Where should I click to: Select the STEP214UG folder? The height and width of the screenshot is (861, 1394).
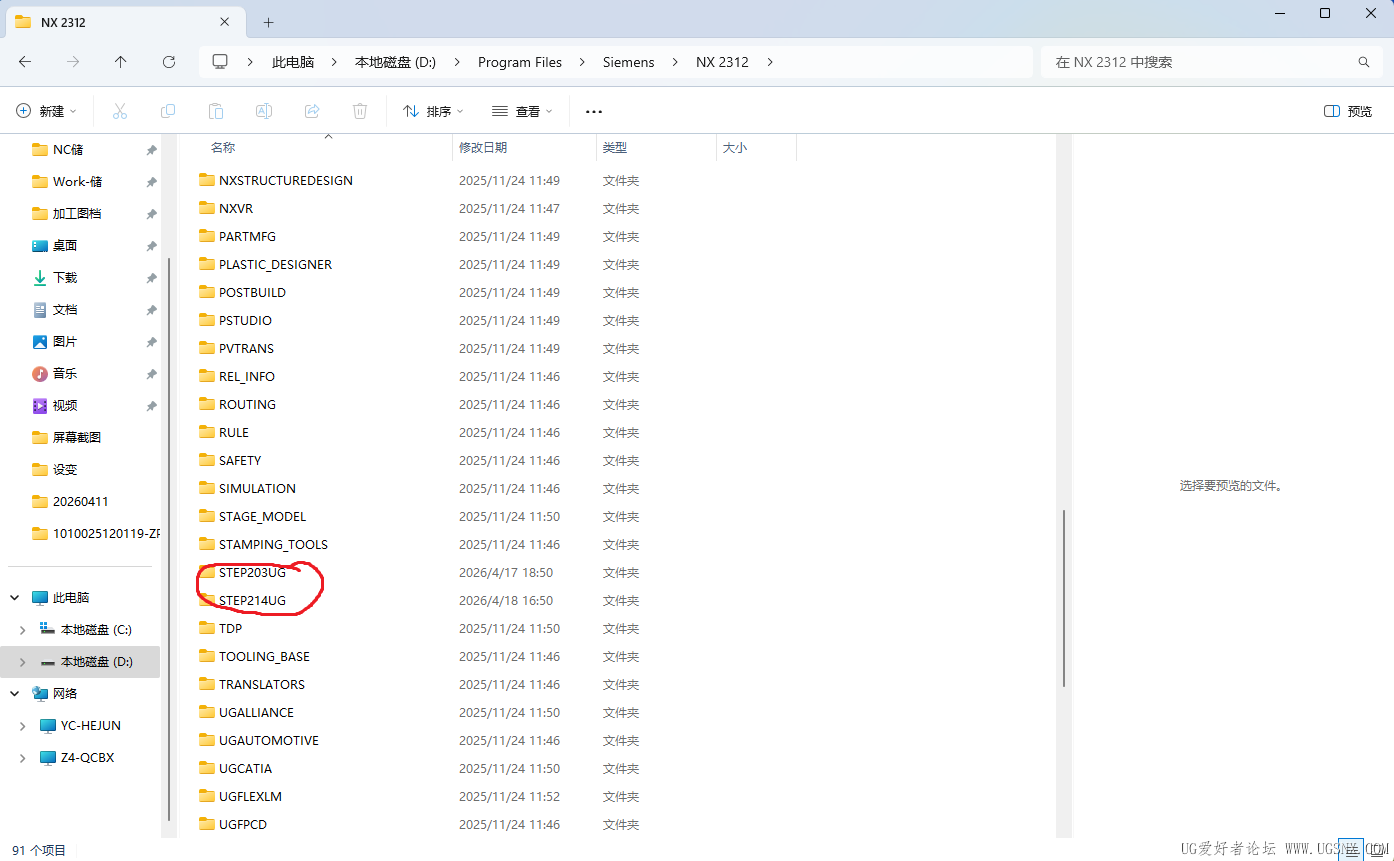pos(252,601)
